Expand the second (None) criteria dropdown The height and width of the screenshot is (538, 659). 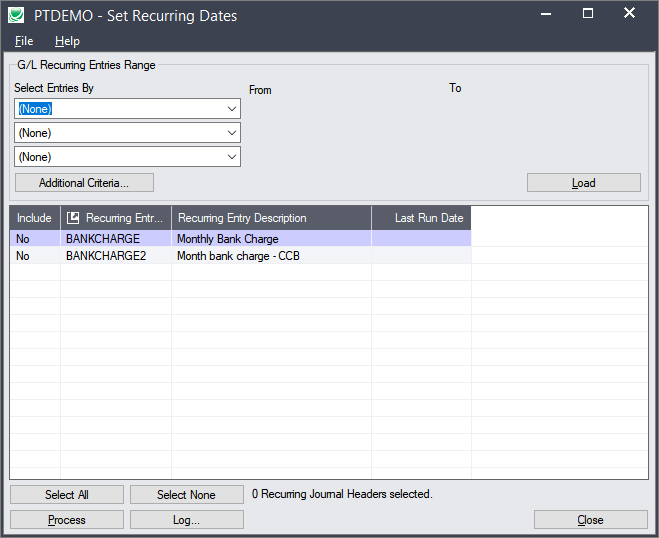coord(231,133)
